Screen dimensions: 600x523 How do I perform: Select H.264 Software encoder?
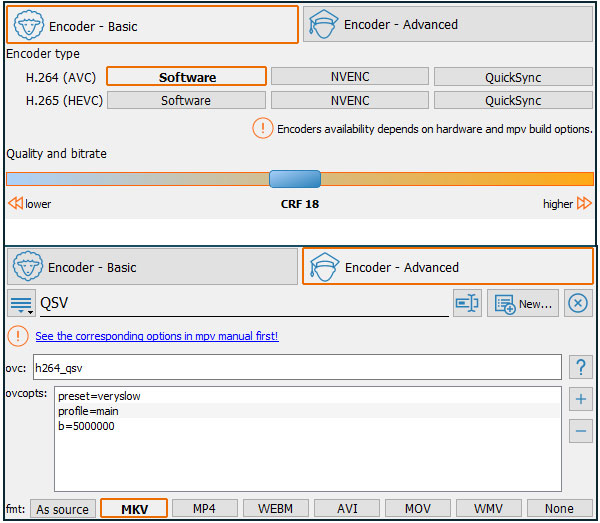point(186,77)
